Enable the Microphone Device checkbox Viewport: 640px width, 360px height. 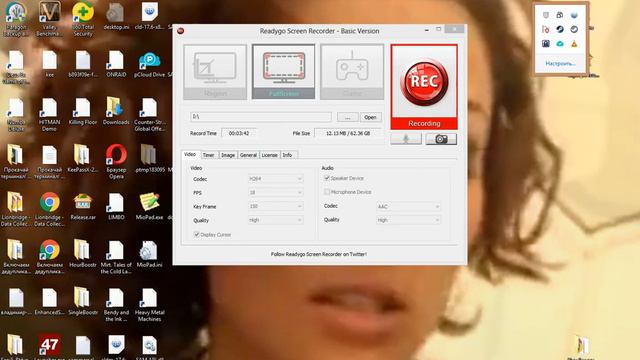pos(327,192)
